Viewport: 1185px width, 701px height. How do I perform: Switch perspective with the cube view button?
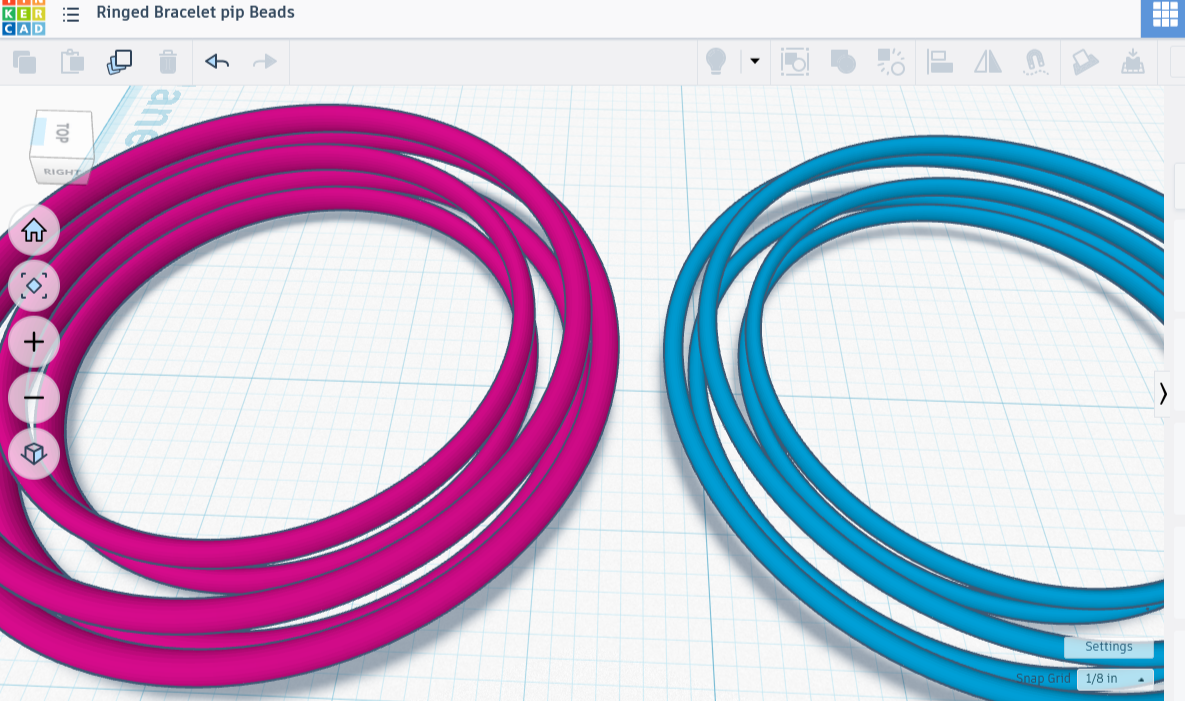pyautogui.click(x=34, y=453)
